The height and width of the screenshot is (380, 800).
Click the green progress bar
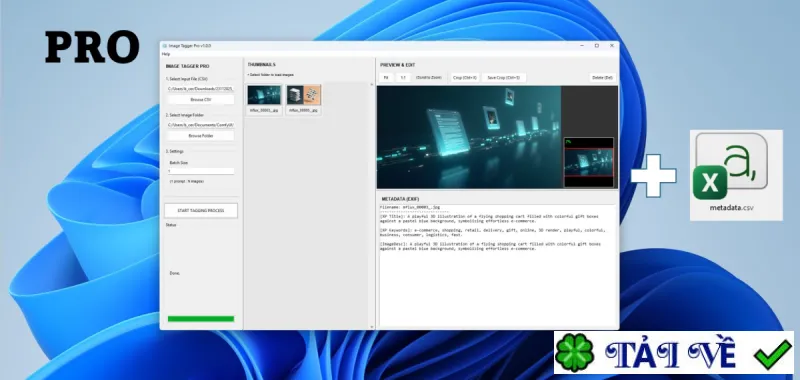[201, 319]
